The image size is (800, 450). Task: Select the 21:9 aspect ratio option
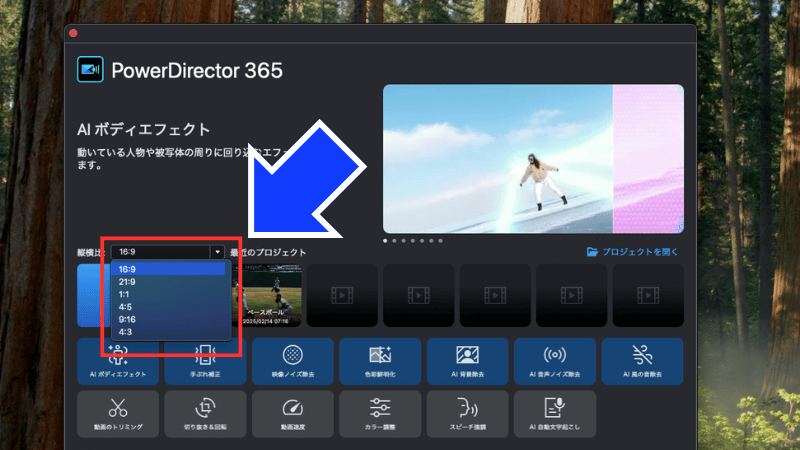click(168, 282)
